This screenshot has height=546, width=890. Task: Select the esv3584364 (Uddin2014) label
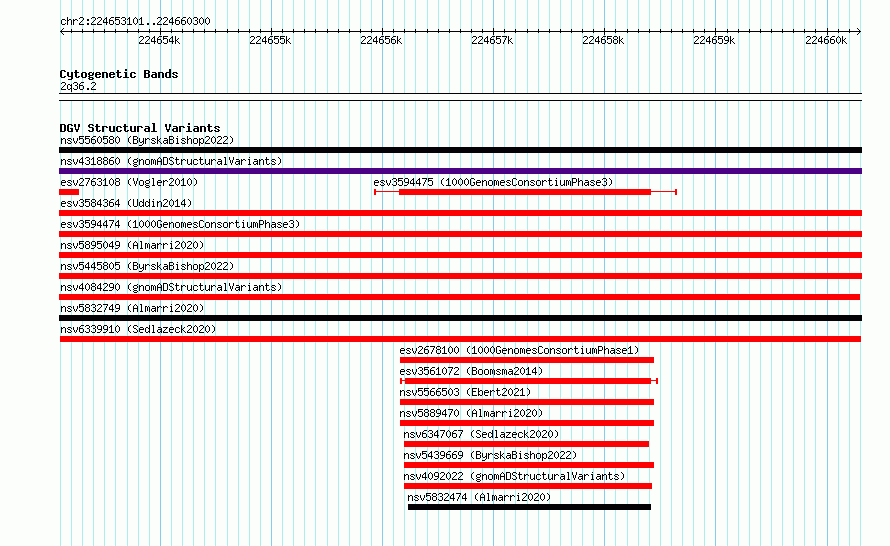pyautogui.click(x=126, y=203)
